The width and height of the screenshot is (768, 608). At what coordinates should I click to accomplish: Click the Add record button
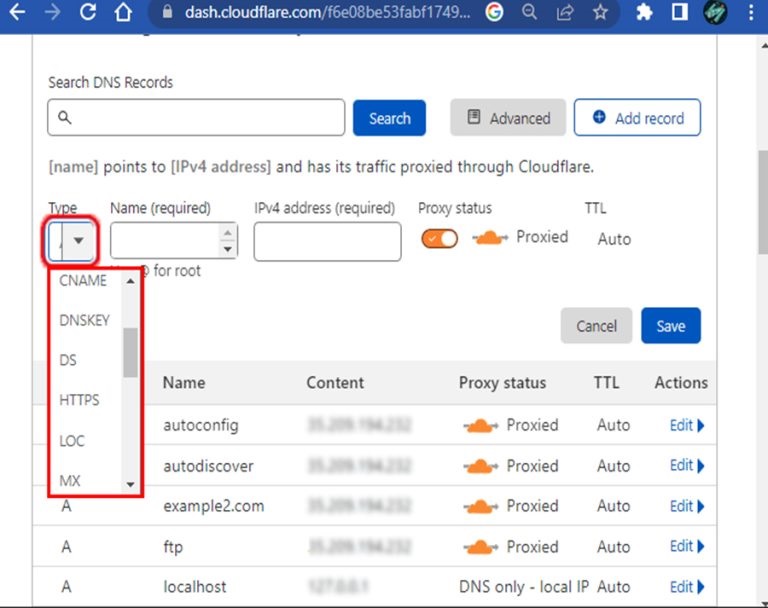636,118
